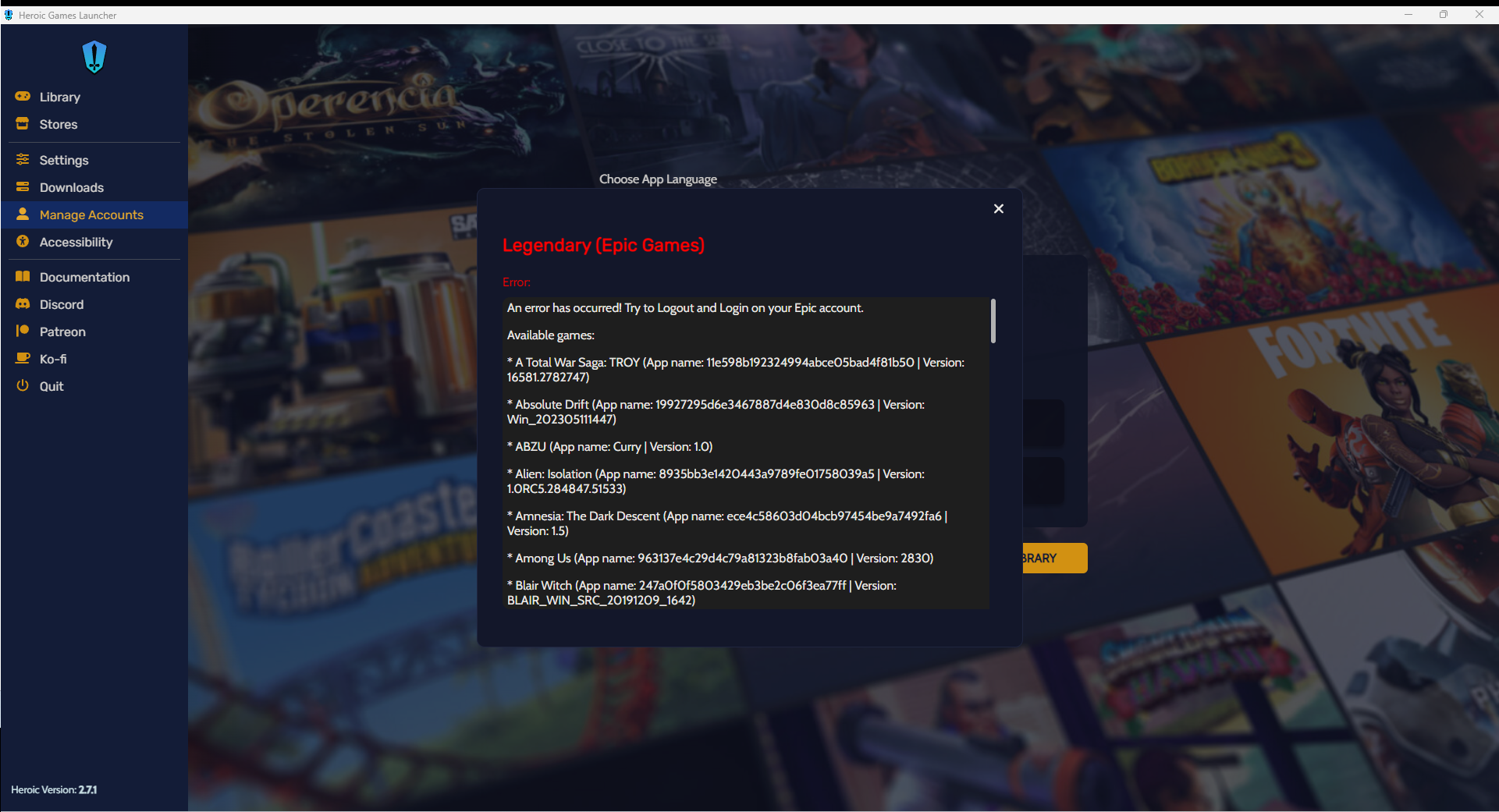Select the Manage Accounts user icon
Viewport: 1499px width, 812px height.
[22, 215]
